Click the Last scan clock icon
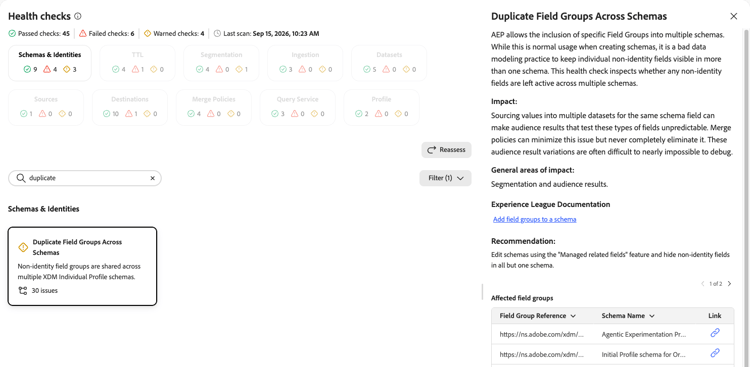Viewport: 750px width, 367px height. (217, 33)
